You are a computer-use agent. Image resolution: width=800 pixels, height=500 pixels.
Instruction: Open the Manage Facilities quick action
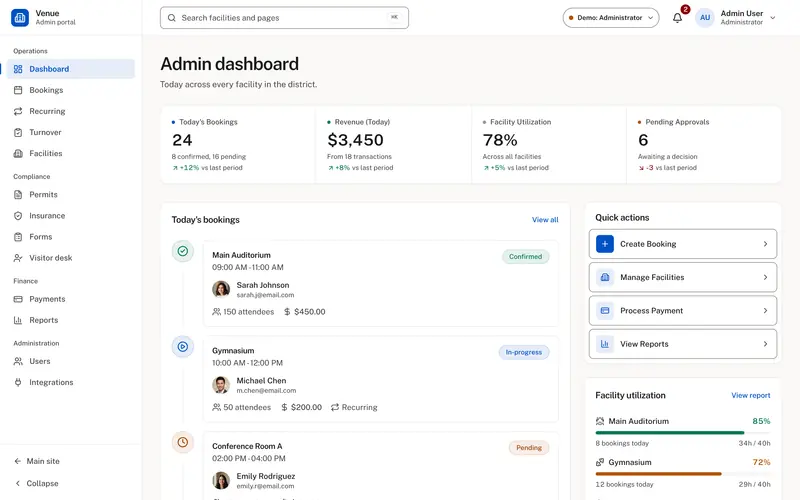click(683, 277)
